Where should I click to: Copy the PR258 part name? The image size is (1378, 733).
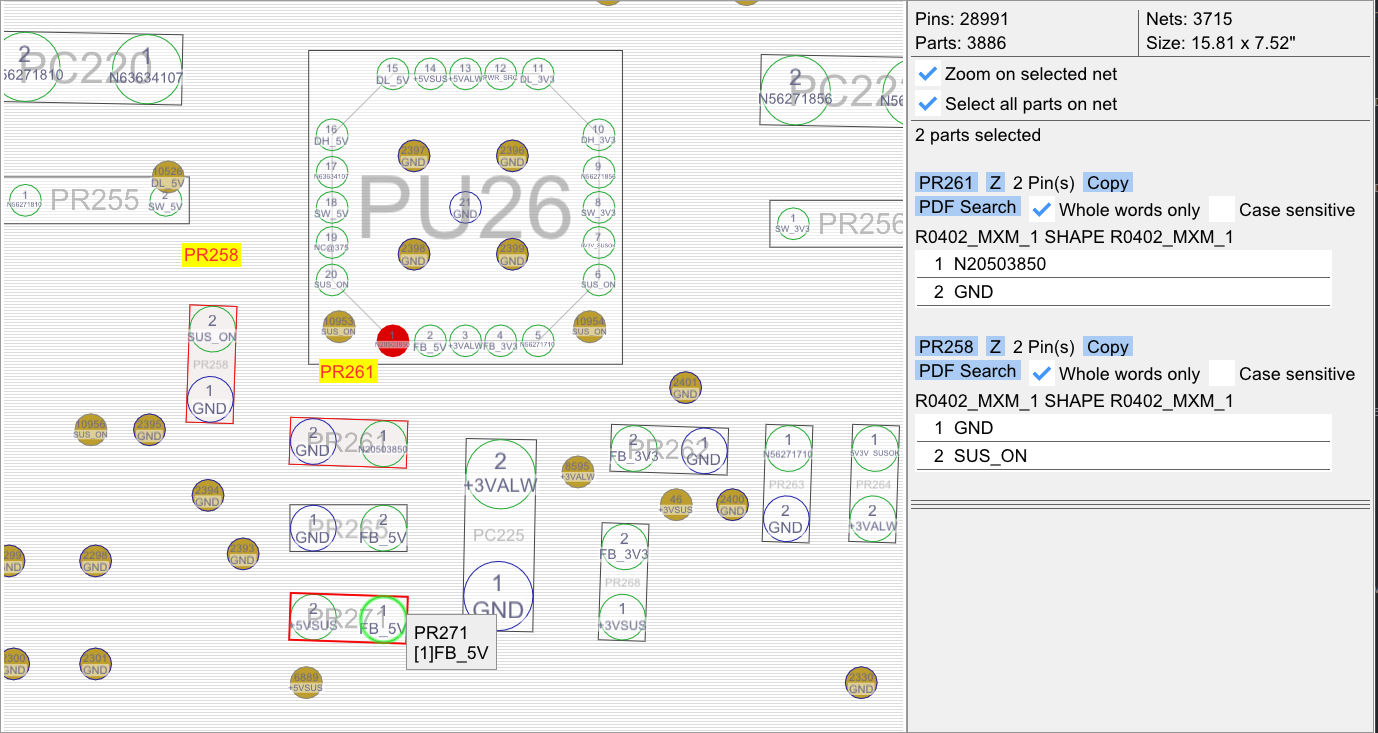point(1107,346)
